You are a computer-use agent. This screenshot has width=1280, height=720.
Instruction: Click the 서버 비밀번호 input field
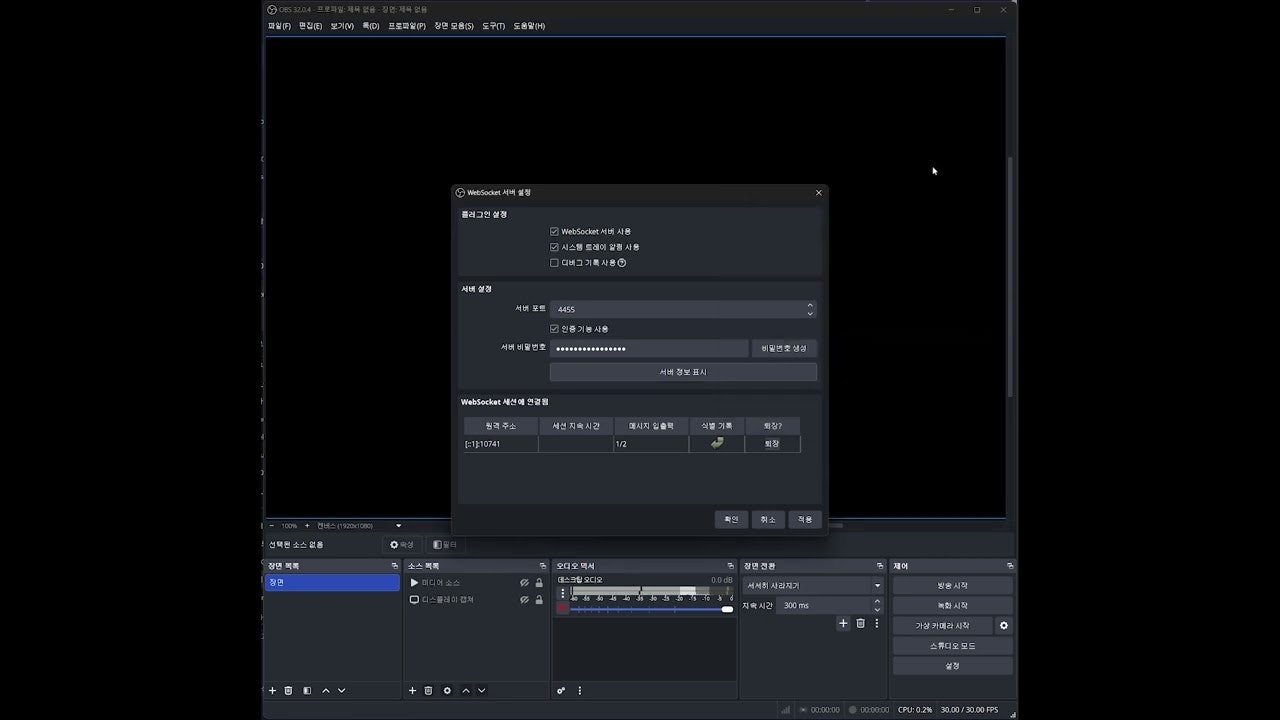pos(649,348)
